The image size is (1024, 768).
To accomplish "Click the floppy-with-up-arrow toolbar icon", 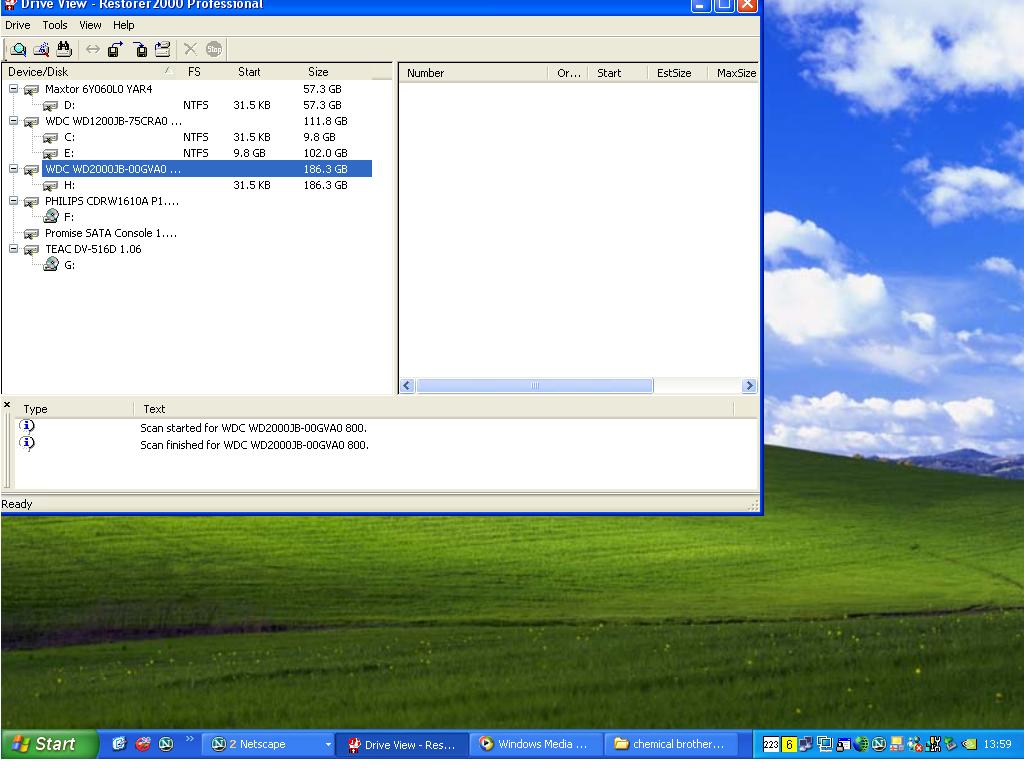I will click(x=116, y=49).
